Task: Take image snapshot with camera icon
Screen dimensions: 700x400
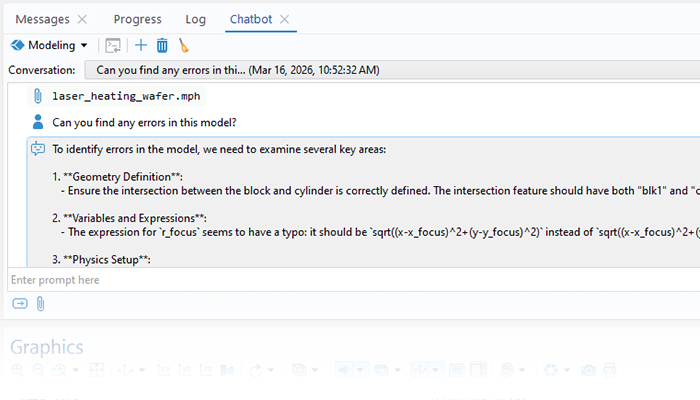Action: tap(588, 370)
